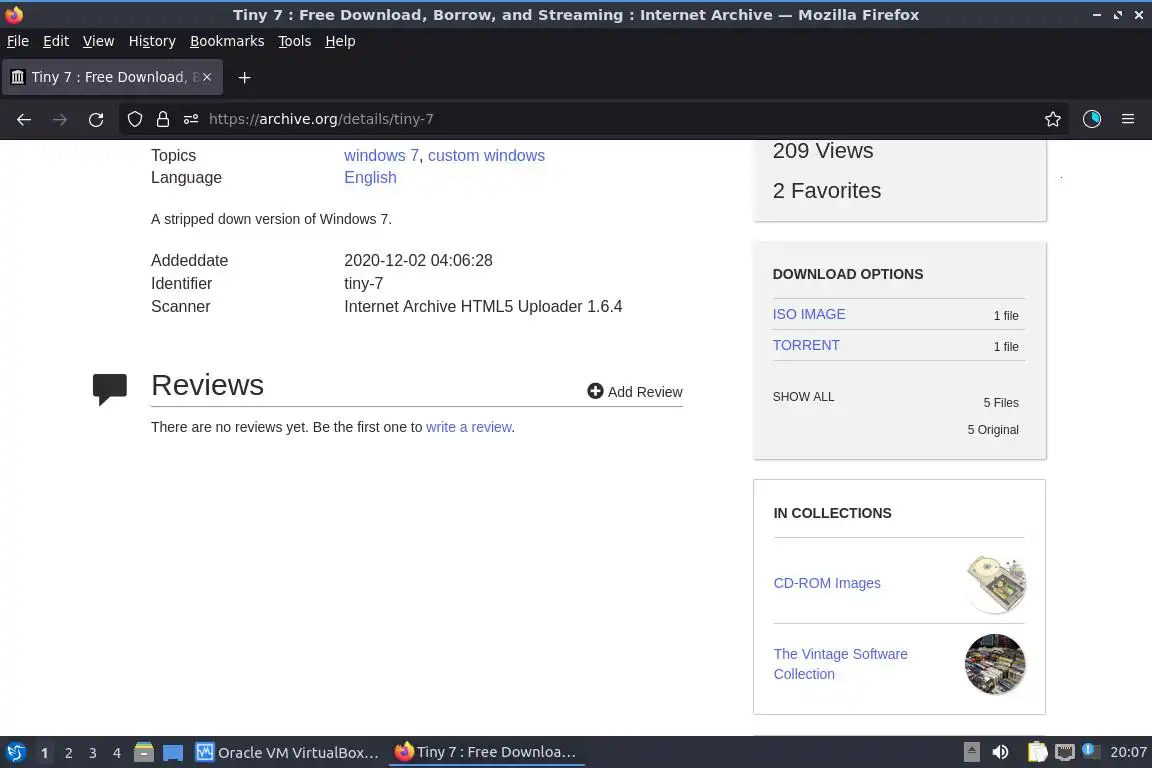Switch to workspace 4
The image size is (1152, 768).
coord(117,753)
